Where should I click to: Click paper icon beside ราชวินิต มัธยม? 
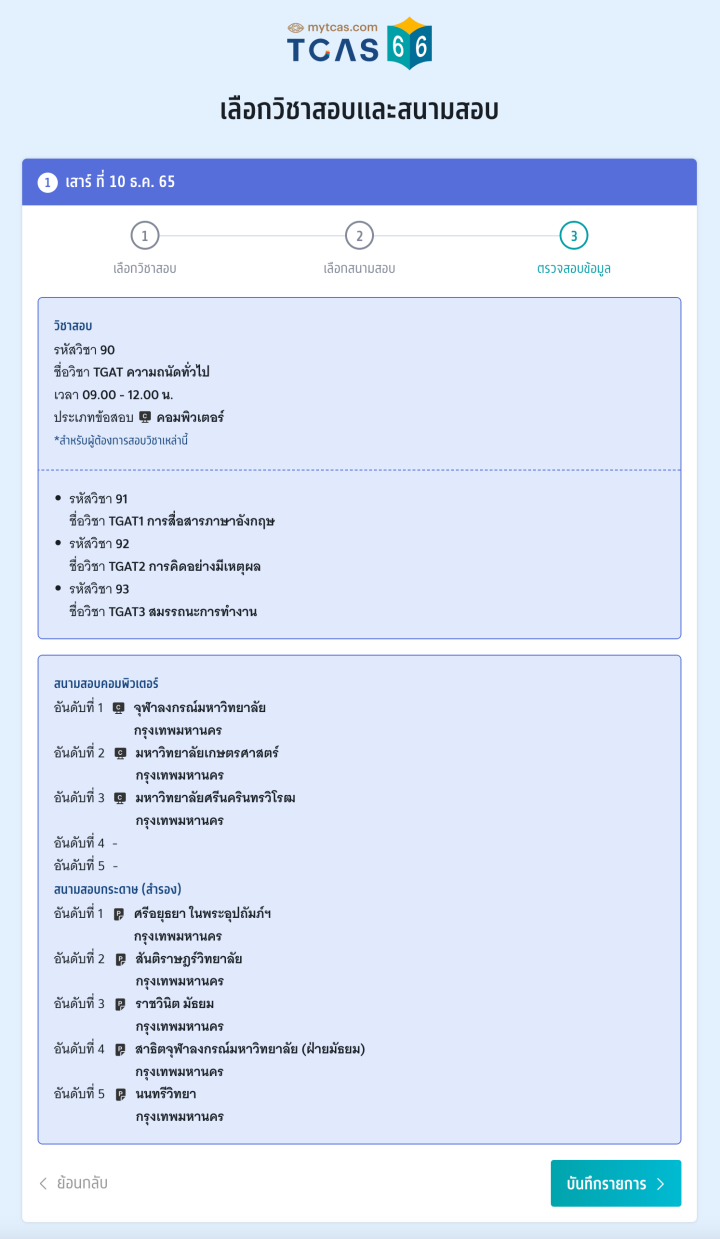coord(120,1004)
